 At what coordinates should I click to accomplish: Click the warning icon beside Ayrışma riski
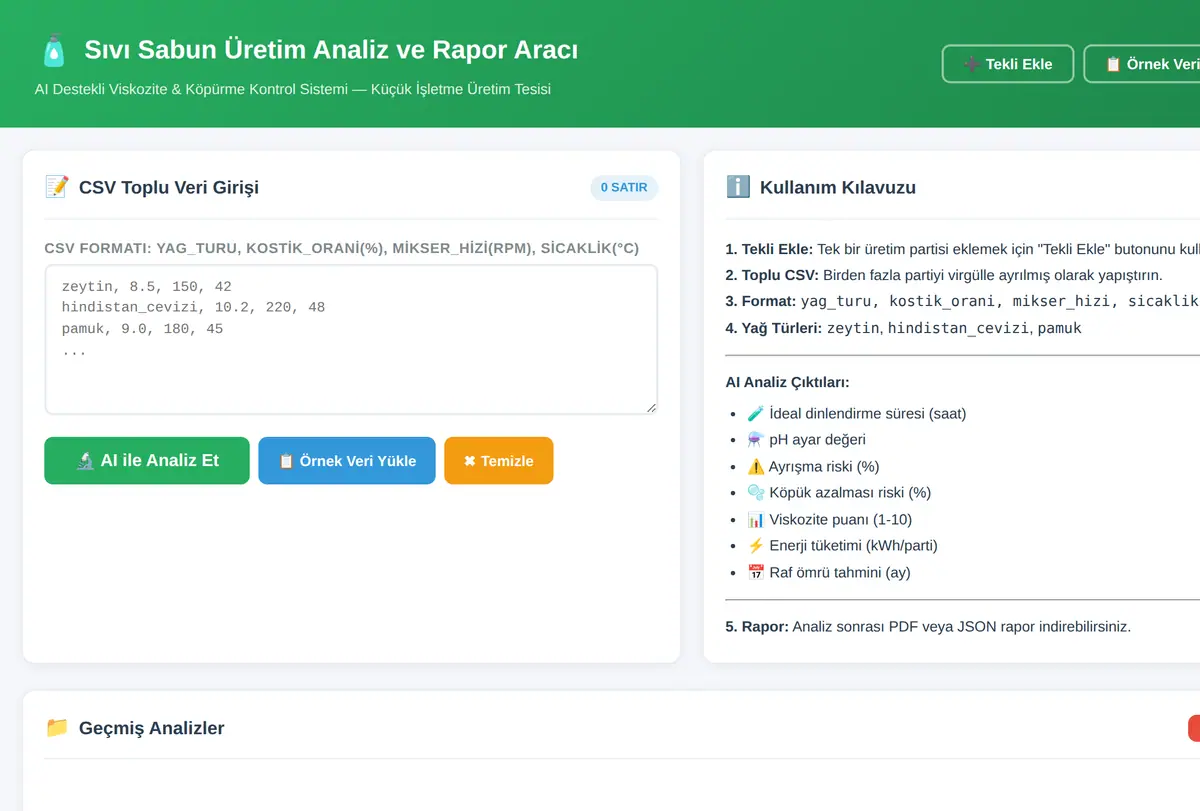point(756,466)
